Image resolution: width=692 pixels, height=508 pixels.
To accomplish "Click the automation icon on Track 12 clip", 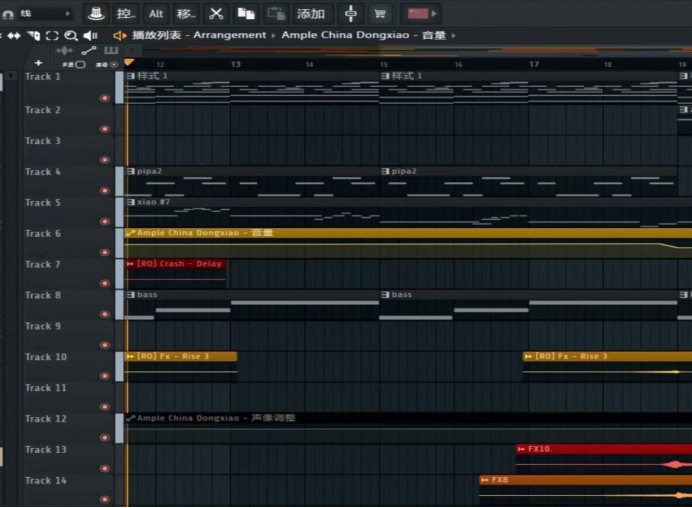I will [x=130, y=418].
